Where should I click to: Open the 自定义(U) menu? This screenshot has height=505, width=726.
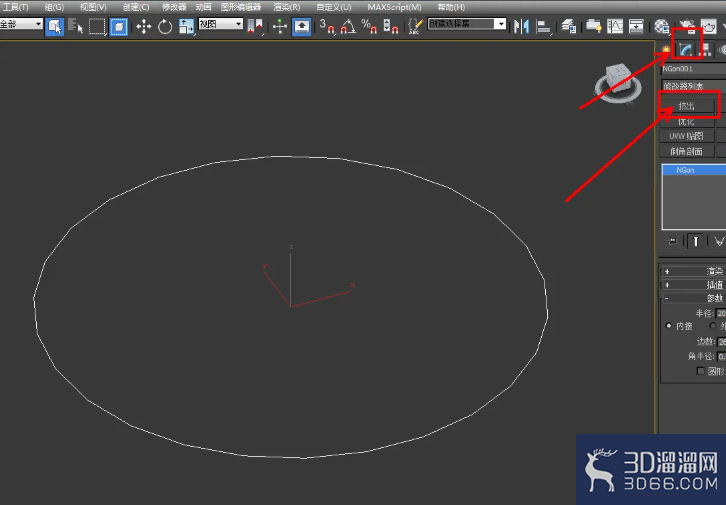[333, 7]
